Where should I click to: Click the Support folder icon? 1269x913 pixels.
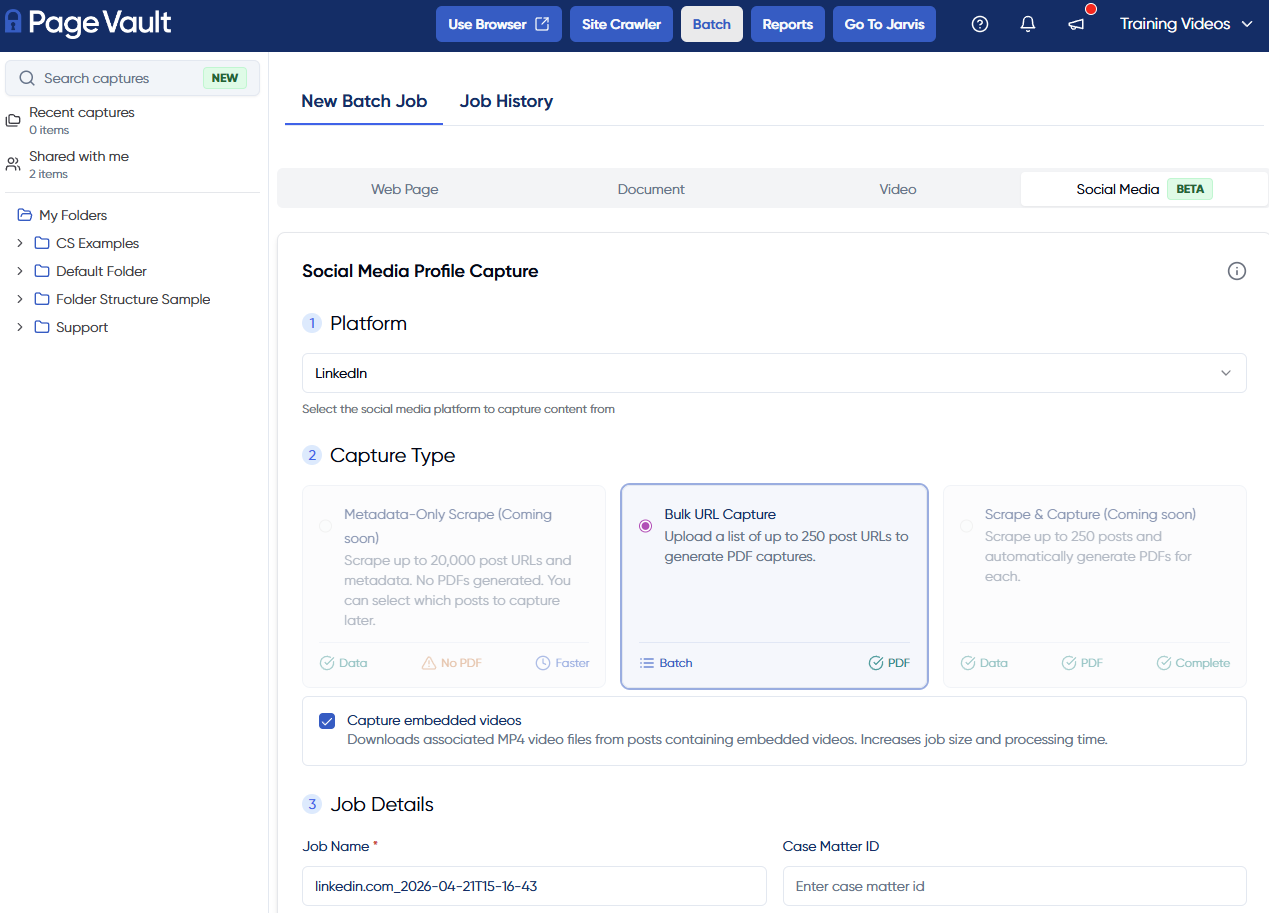tap(42, 327)
